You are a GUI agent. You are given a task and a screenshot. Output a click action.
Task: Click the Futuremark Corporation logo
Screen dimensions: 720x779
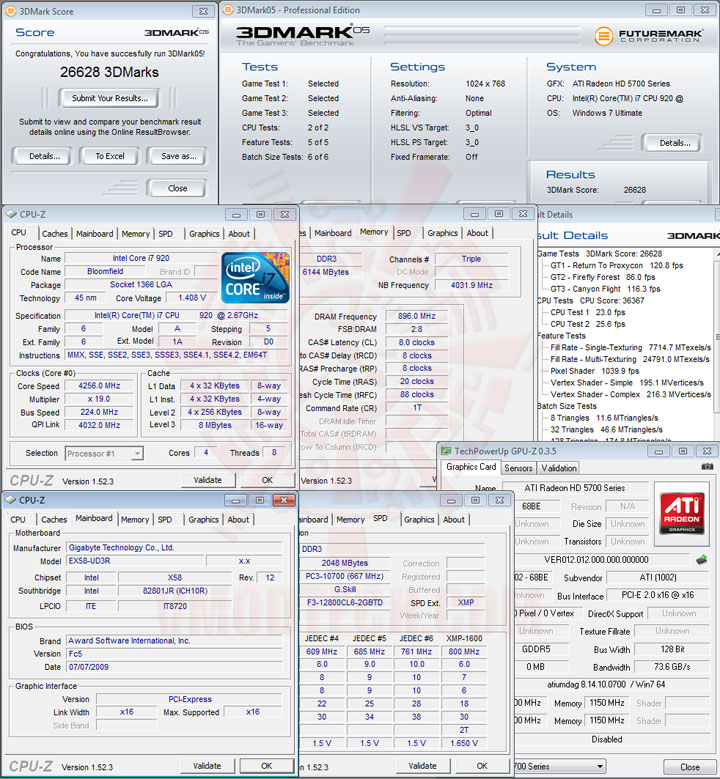(648, 36)
